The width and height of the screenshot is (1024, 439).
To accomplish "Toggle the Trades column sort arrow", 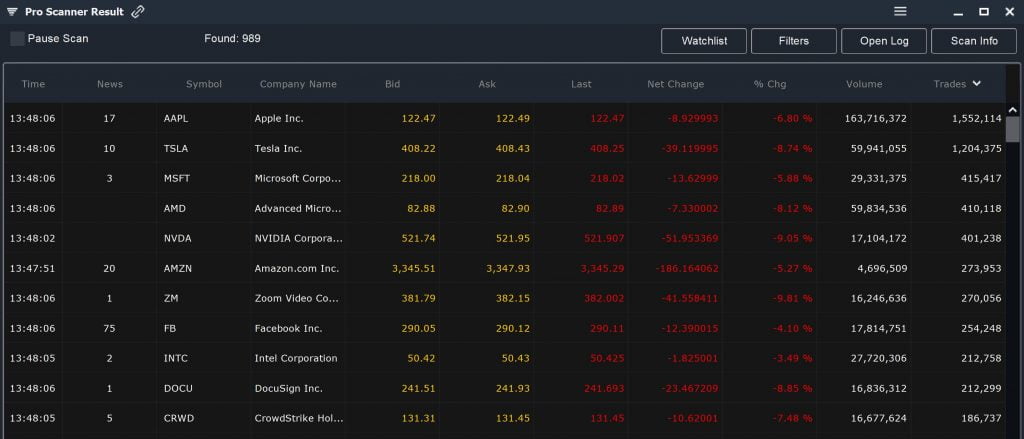I will (976, 84).
